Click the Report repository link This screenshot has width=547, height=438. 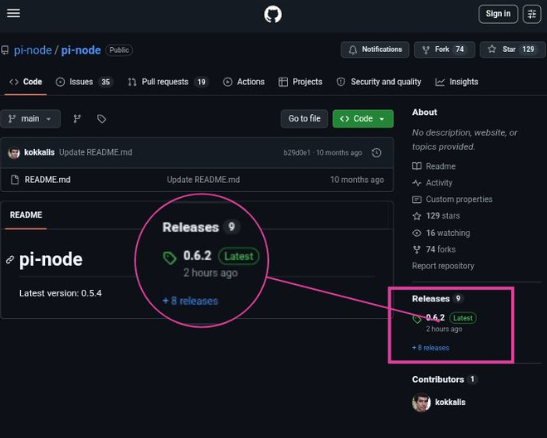tap(443, 266)
